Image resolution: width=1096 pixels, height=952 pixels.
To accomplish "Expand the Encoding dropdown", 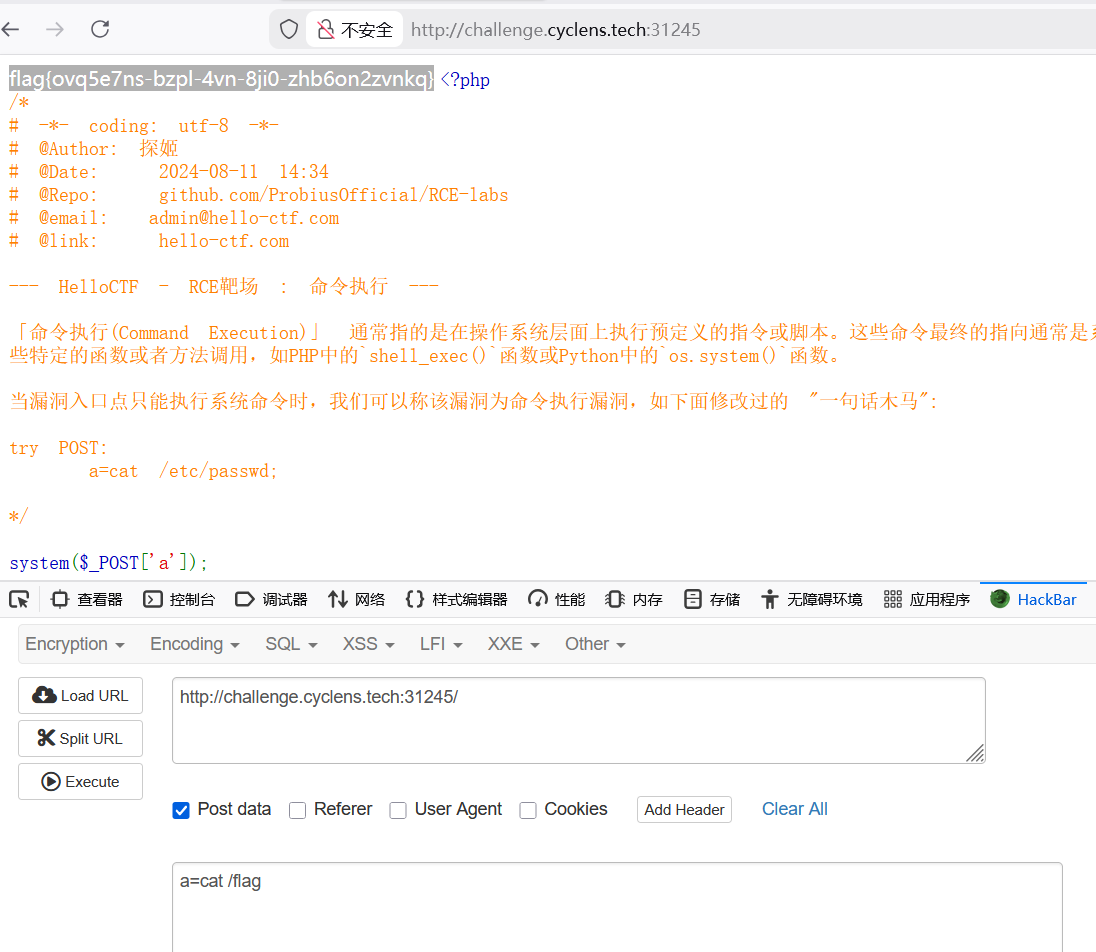I will (195, 644).
